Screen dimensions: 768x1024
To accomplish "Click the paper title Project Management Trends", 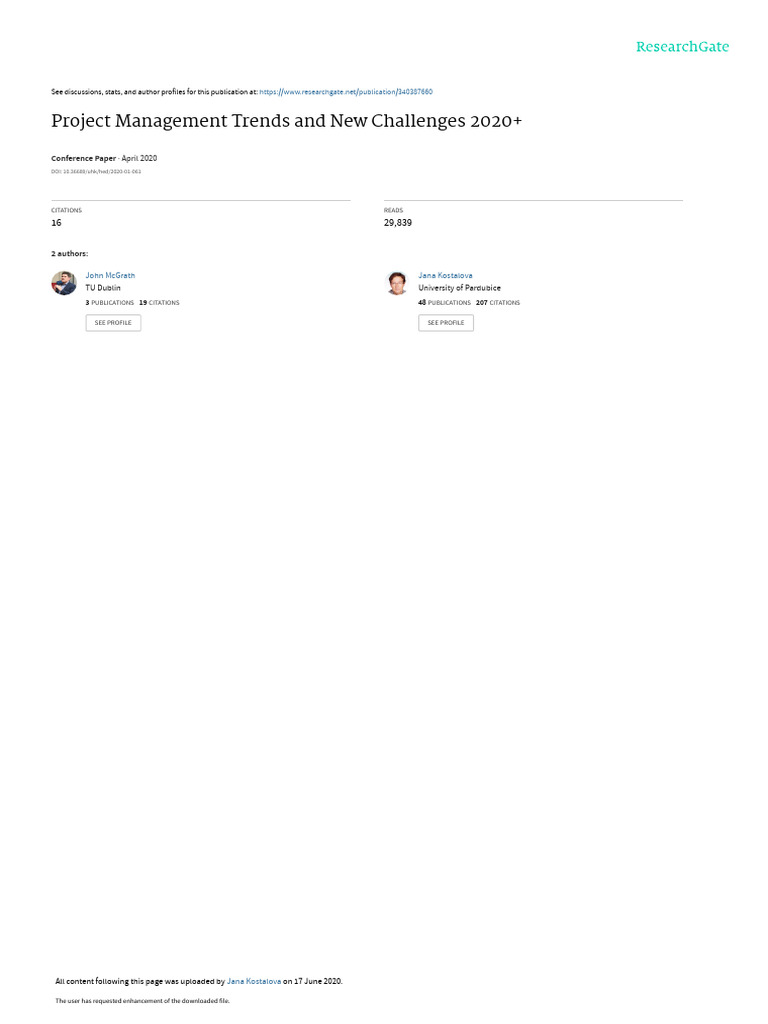I will point(287,121).
